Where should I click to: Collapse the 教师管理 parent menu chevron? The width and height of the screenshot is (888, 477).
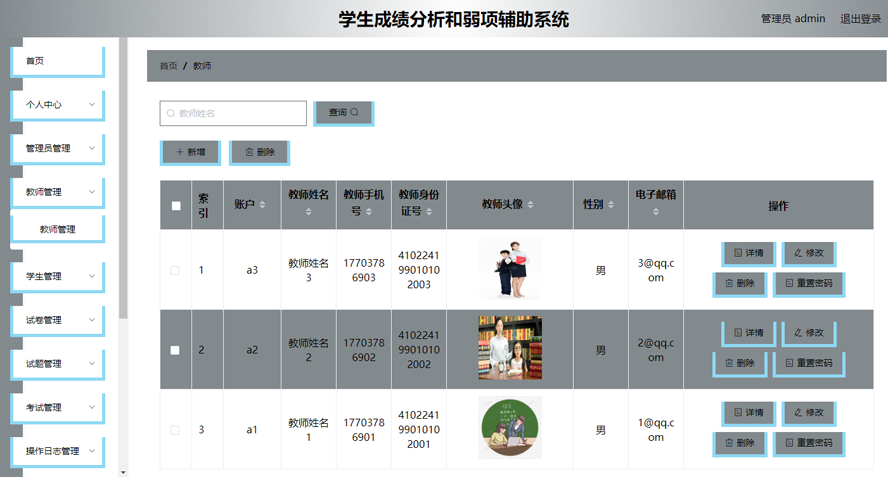click(92, 191)
